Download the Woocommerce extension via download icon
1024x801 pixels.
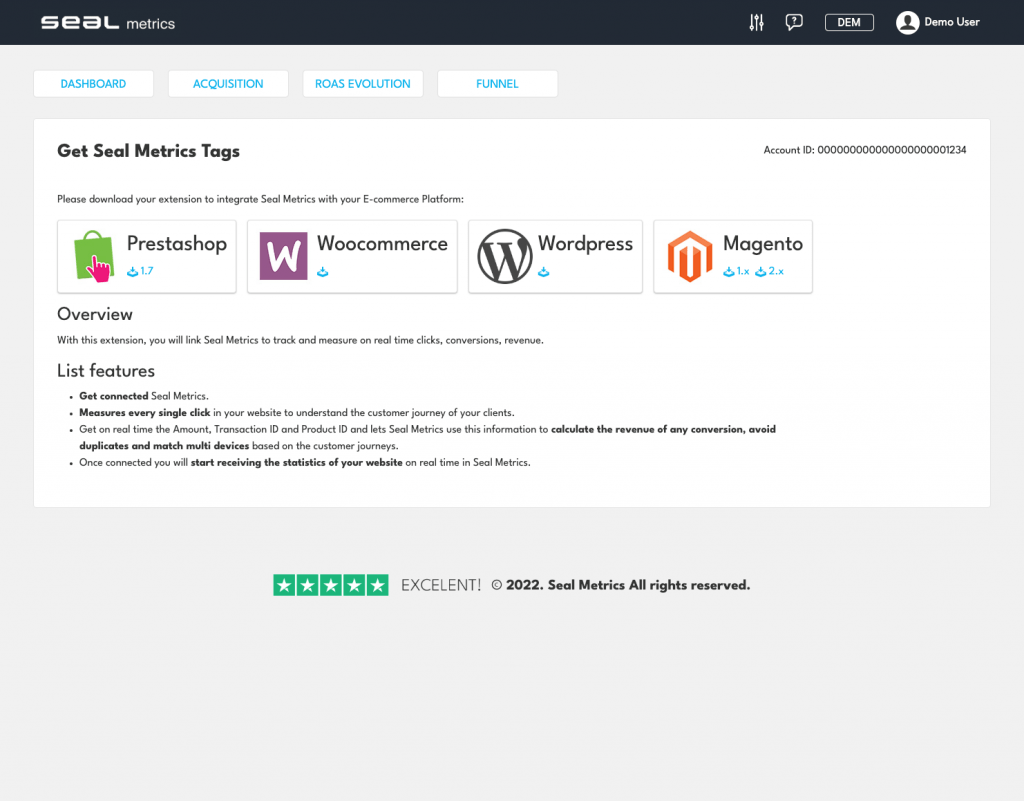coord(323,272)
